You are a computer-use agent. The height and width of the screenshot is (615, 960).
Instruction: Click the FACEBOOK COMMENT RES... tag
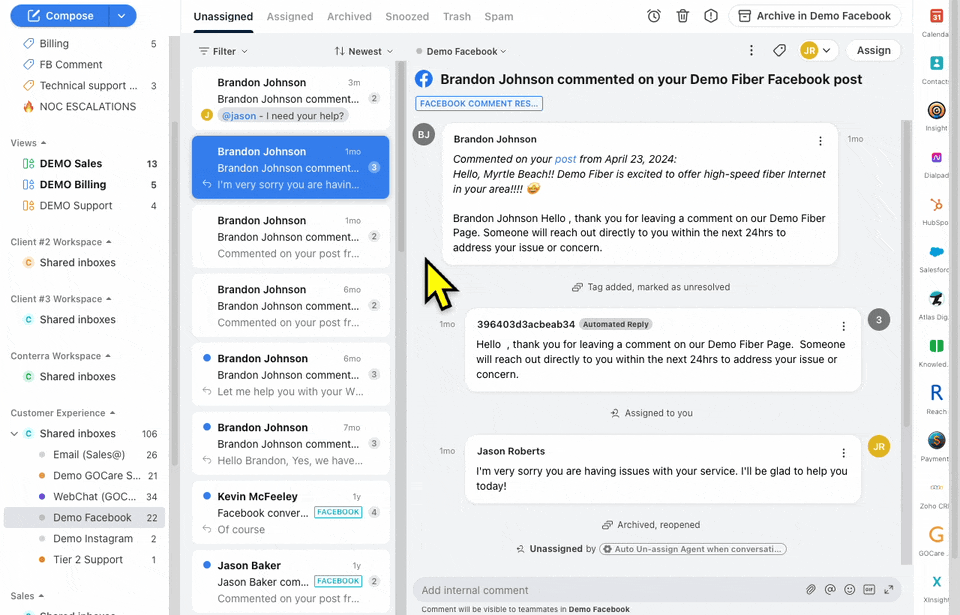pyautogui.click(x=479, y=104)
